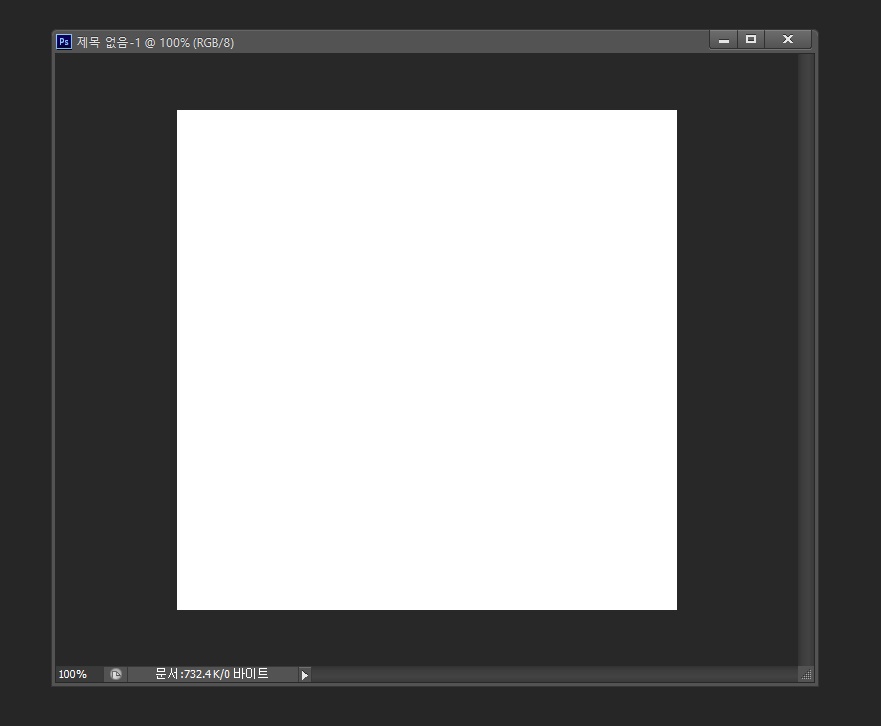Open the status bar options arrow menu
The height and width of the screenshot is (726, 881).
(305, 675)
